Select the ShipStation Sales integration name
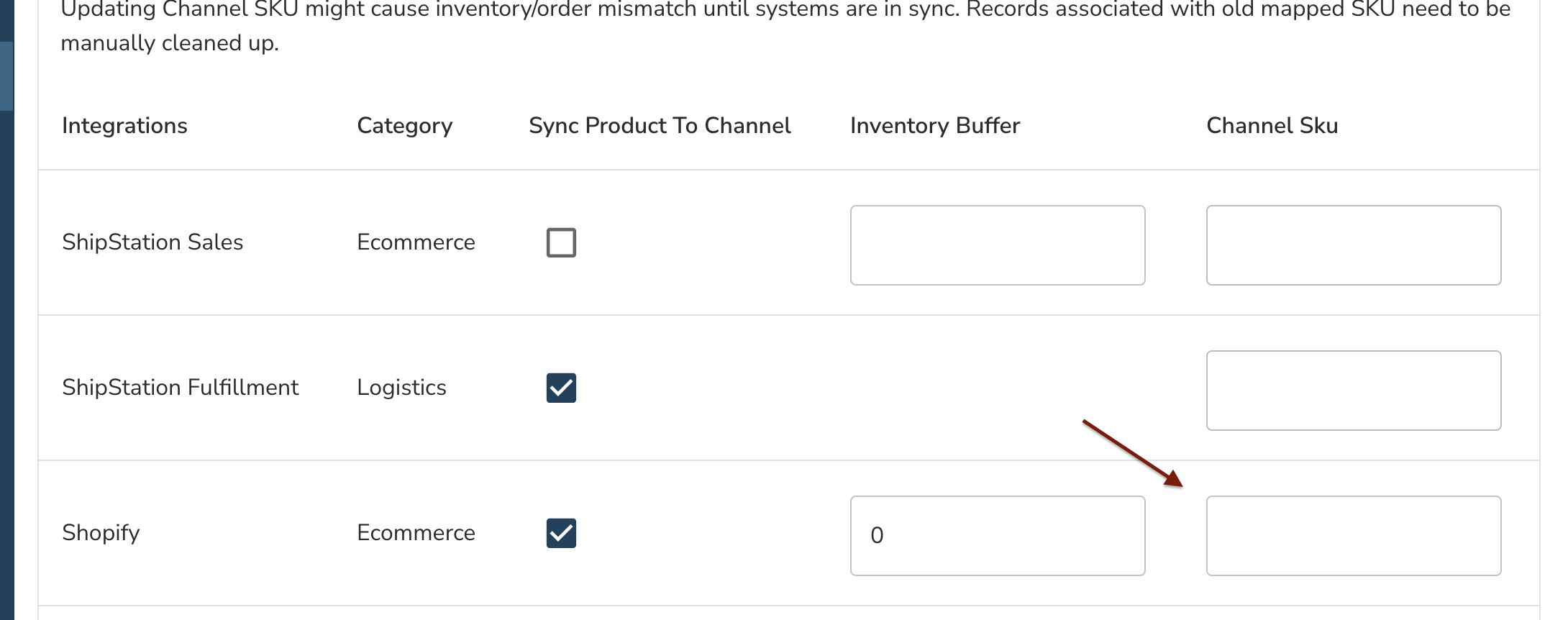 pyautogui.click(x=152, y=242)
